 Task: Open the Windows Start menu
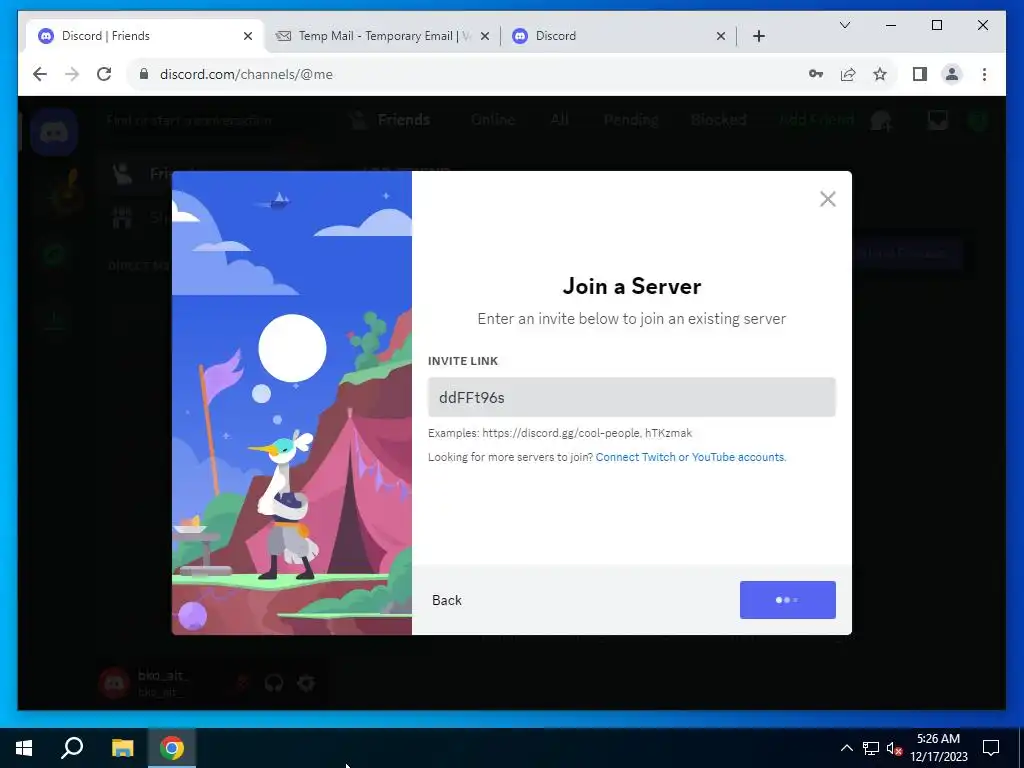(24, 748)
